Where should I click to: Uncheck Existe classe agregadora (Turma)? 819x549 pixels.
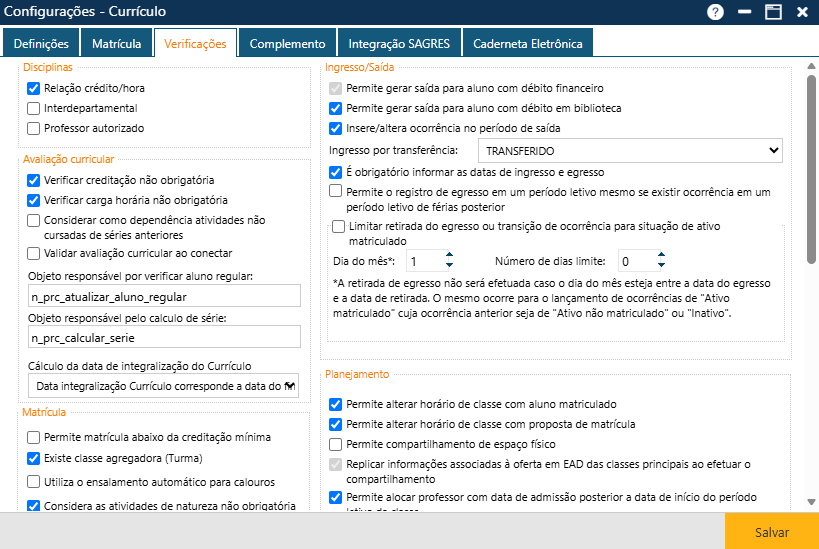pyautogui.click(x=33, y=458)
